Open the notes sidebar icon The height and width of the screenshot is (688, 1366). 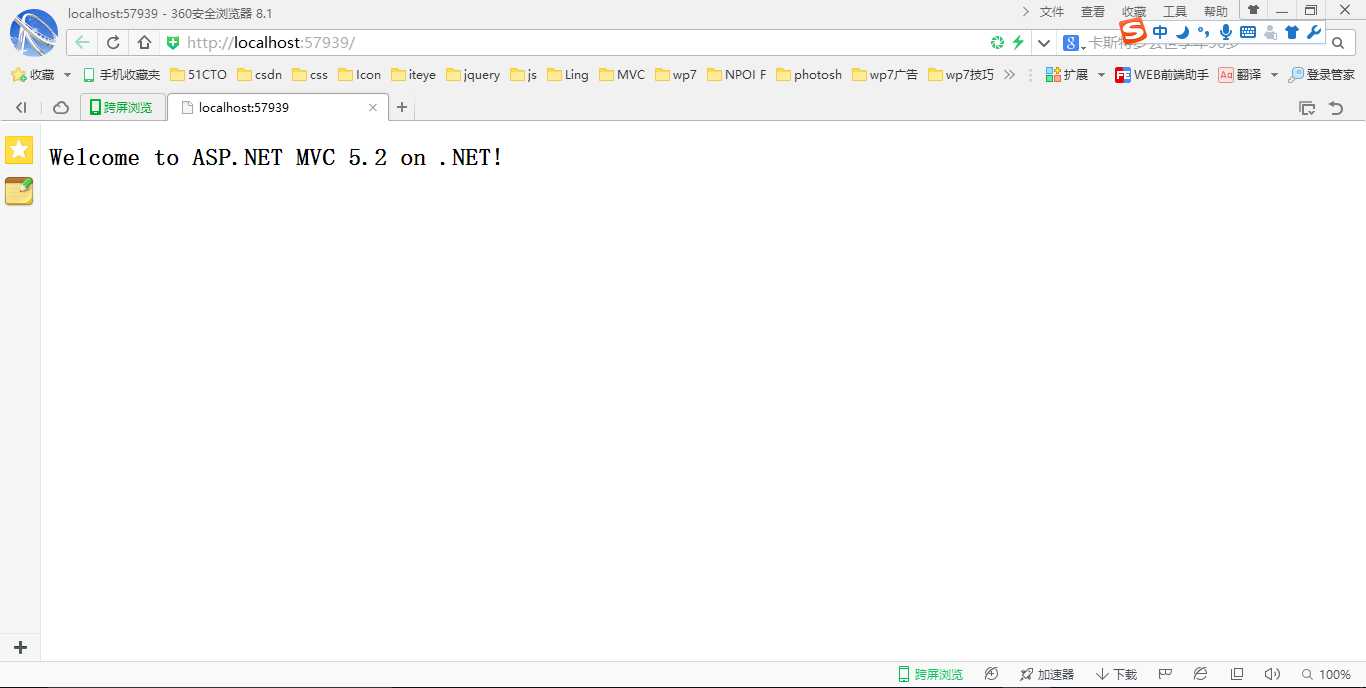19,191
